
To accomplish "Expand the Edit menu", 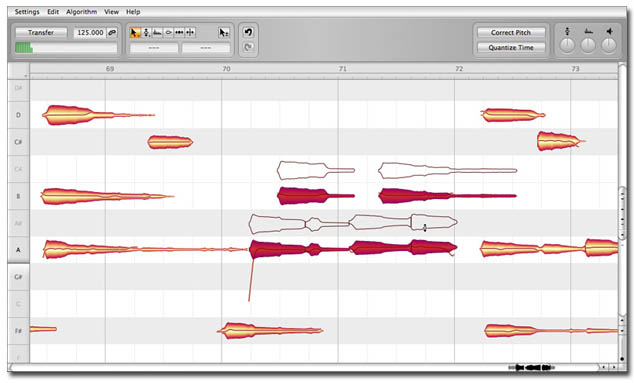I will pyautogui.click(x=53, y=12).
